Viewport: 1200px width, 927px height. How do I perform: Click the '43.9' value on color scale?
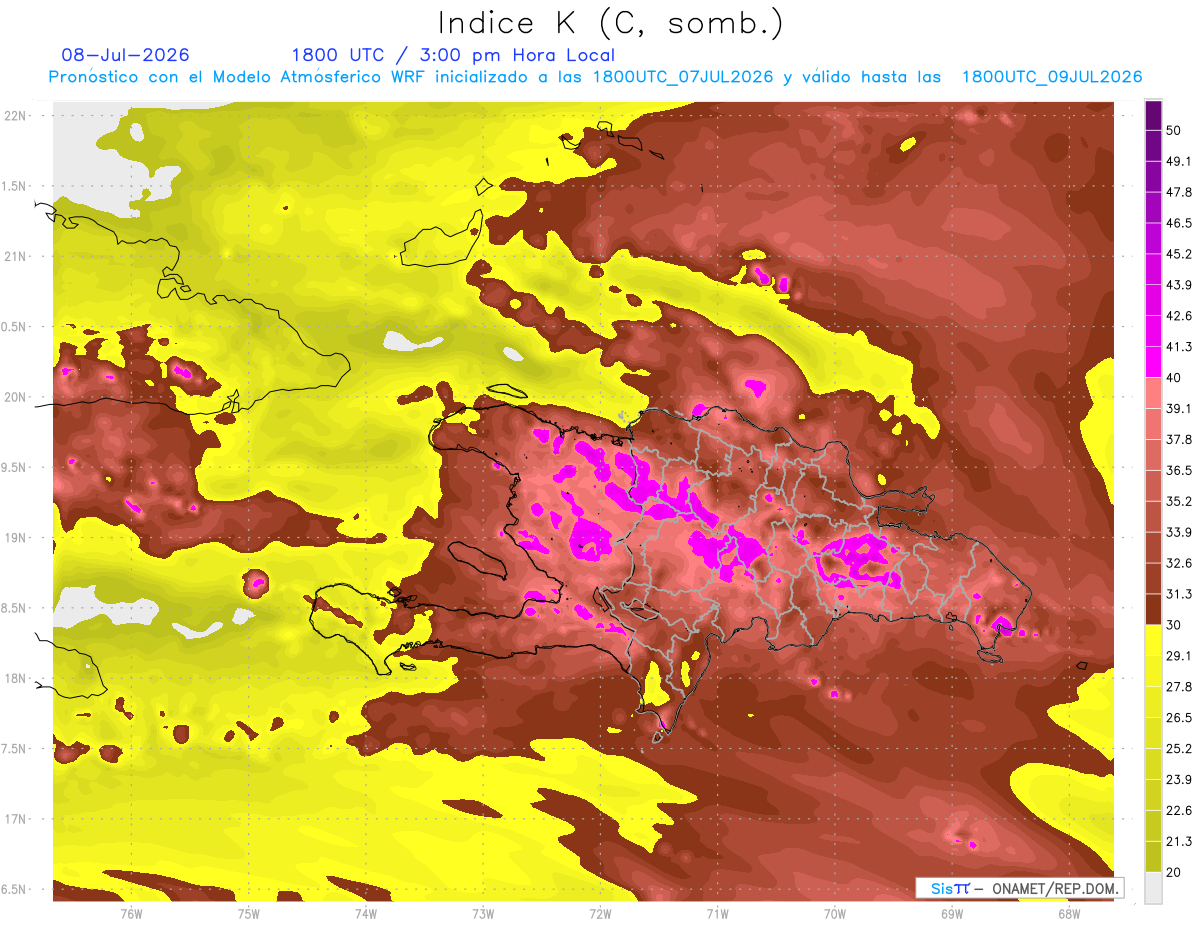(1178, 285)
